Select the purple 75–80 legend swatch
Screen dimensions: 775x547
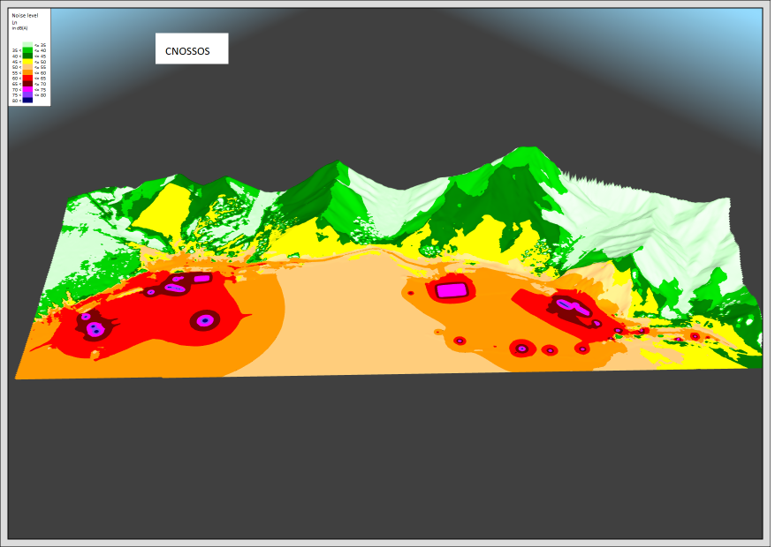(27, 94)
